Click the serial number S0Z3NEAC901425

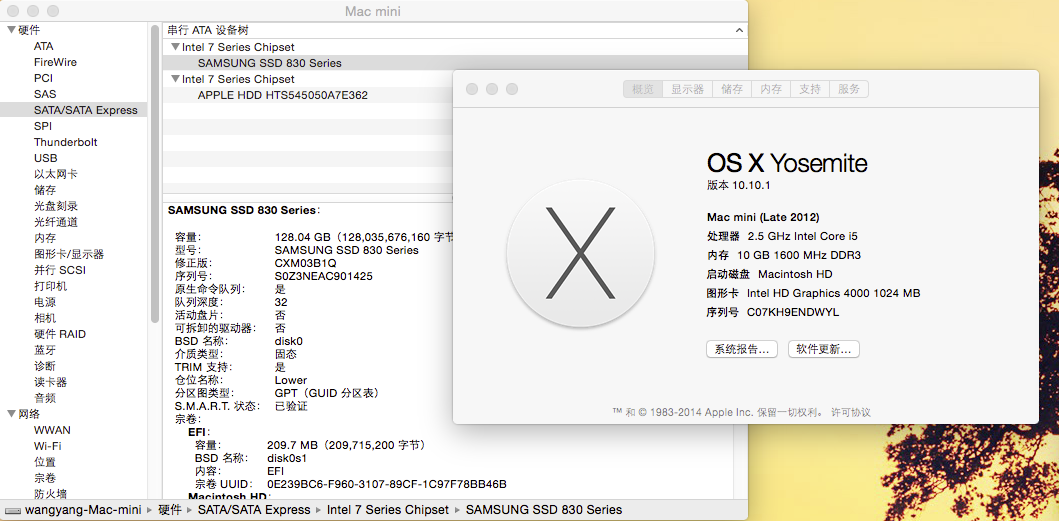(x=324, y=276)
